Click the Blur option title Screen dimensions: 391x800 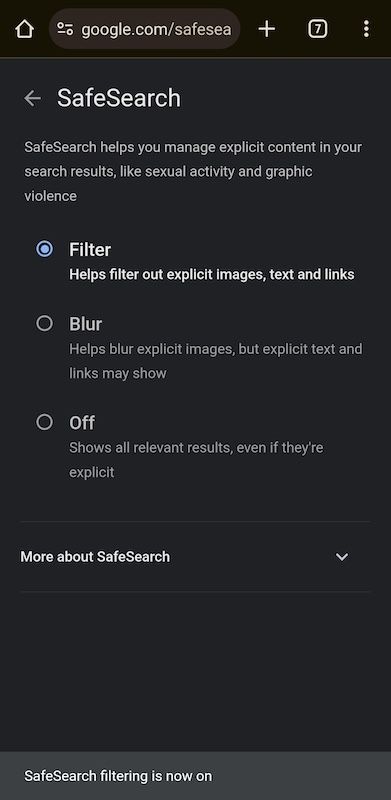(85, 324)
